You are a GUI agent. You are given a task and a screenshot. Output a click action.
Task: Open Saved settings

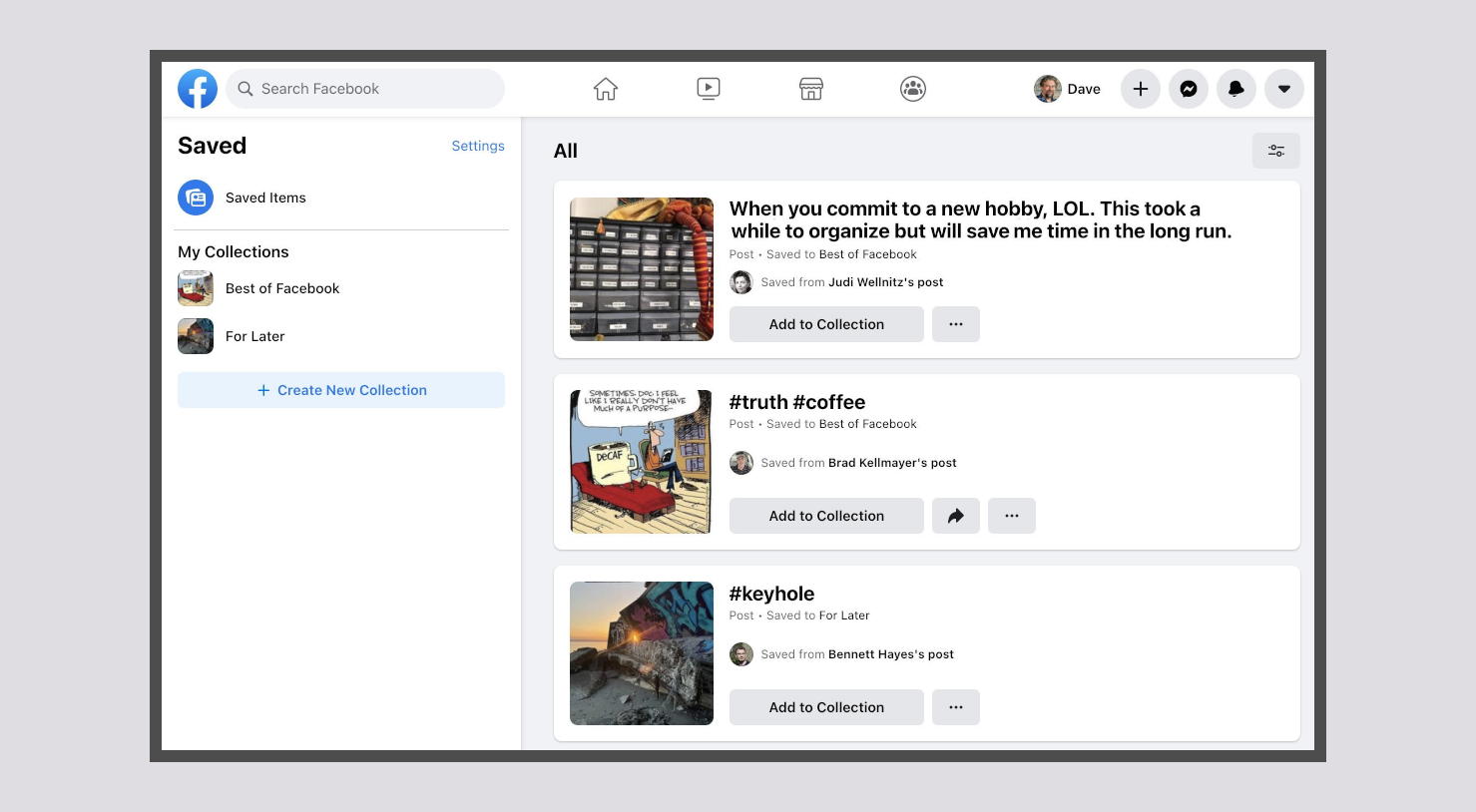click(478, 146)
